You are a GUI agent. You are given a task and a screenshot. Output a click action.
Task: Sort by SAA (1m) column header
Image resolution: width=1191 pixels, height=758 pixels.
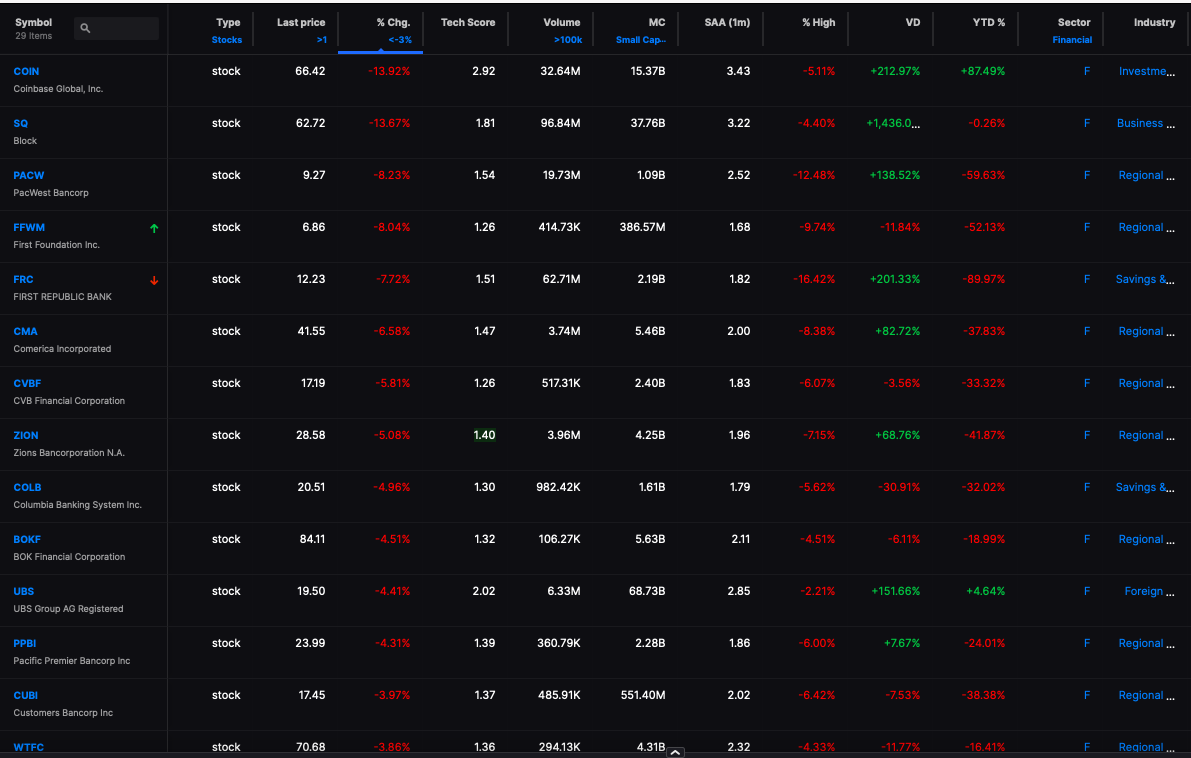(x=727, y=23)
